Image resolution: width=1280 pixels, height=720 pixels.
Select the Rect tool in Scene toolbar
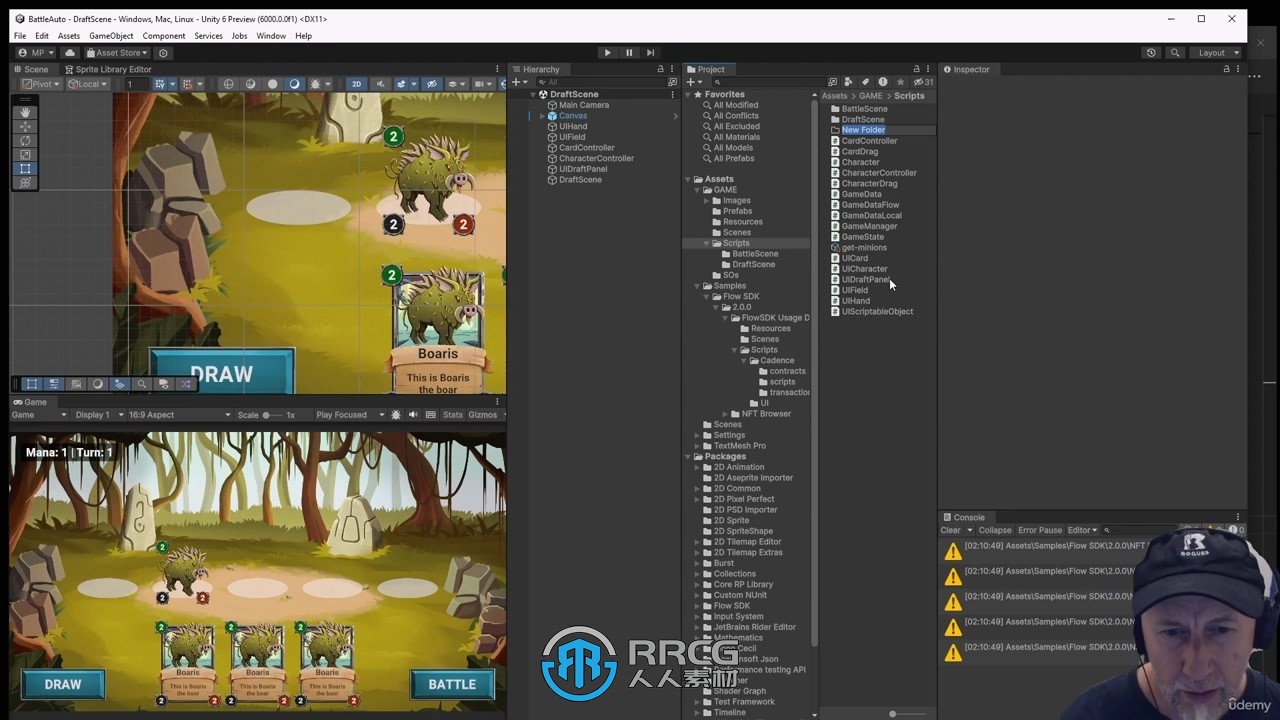[26, 168]
